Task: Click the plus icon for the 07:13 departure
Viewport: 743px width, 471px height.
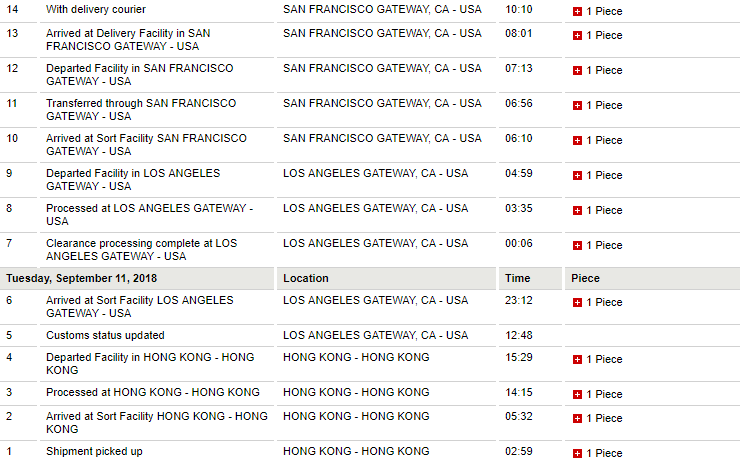Action: click(x=577, y=71)
